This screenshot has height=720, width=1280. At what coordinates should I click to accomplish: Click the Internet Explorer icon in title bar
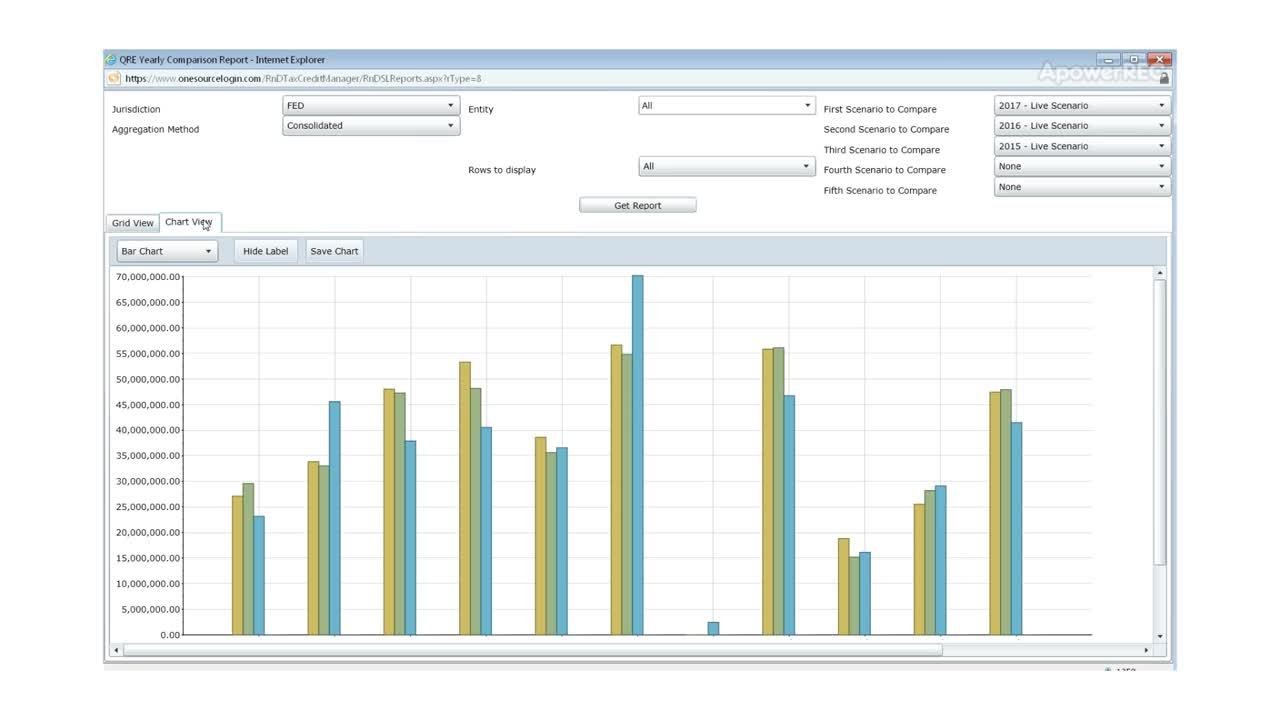click(x=111, y=60)
